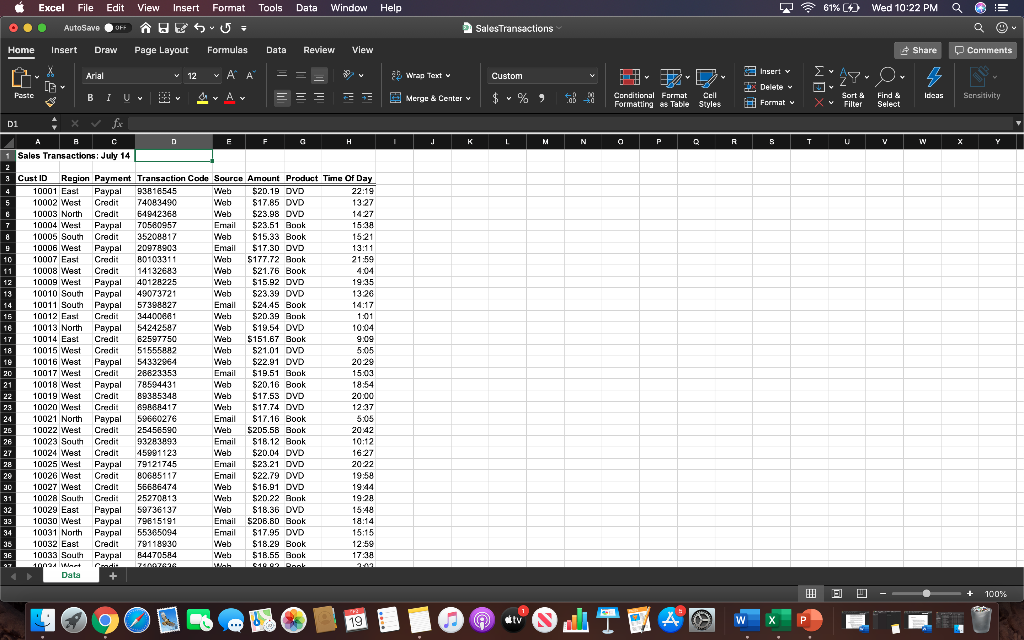Click the AutoSum sigma icon
This screenshot has height=640, width=1024.
pyautogui.click(x=818, y=71)
